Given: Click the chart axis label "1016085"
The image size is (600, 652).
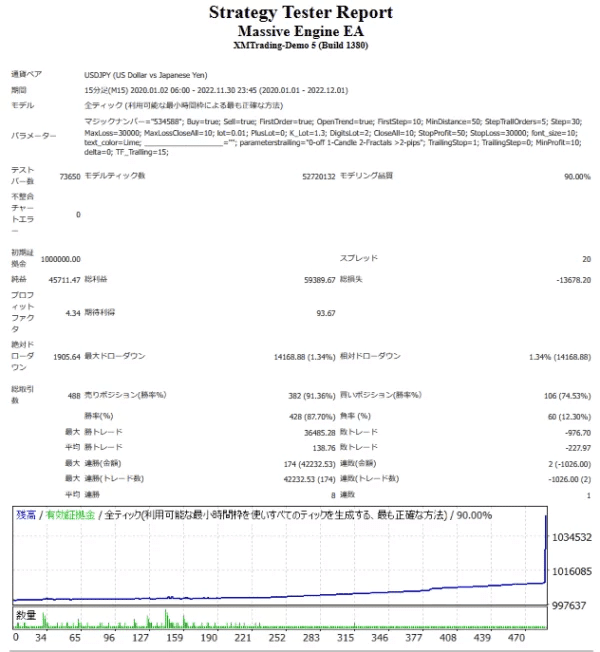Looking at the screenshot, I should click(x=572, y=572).
